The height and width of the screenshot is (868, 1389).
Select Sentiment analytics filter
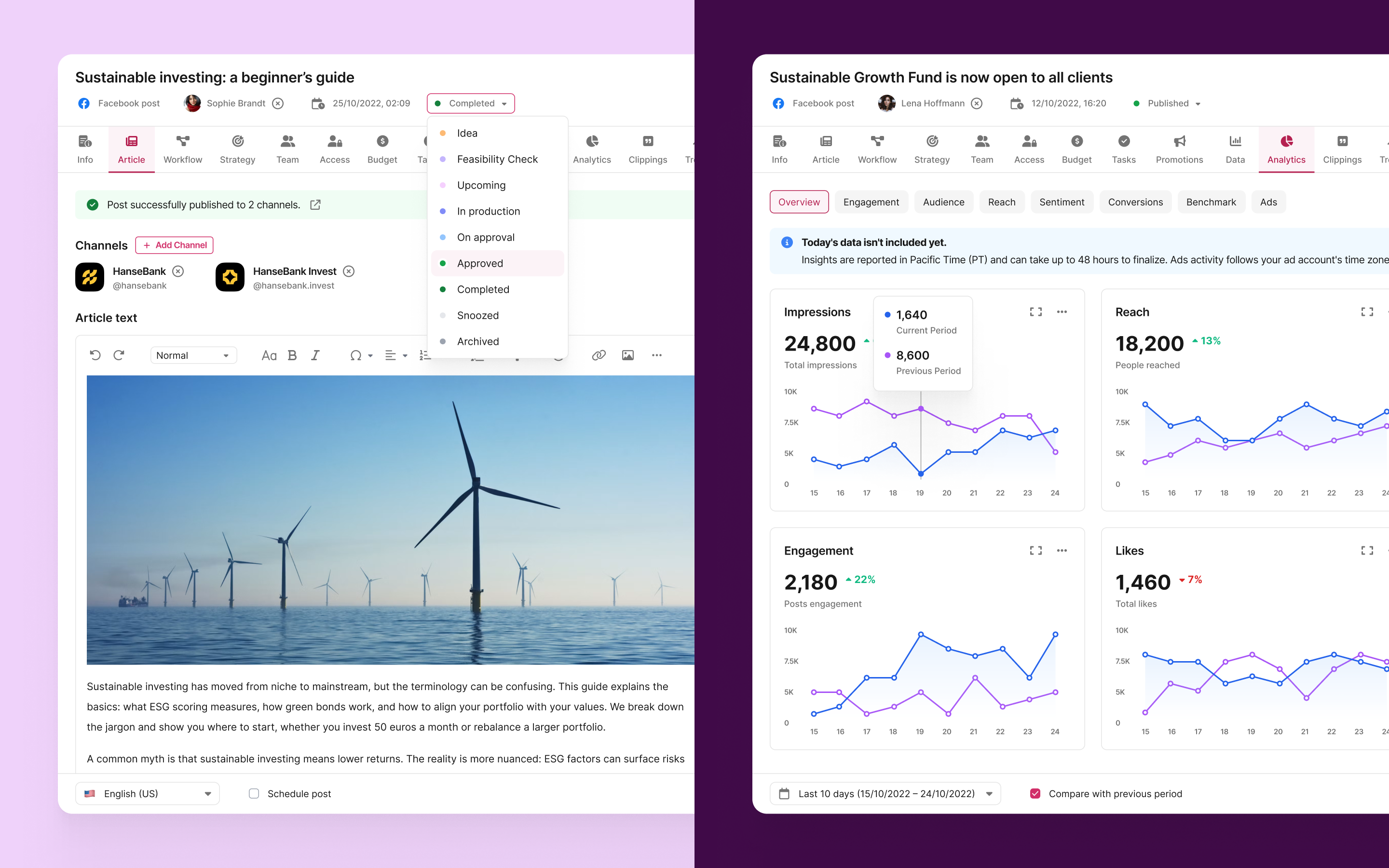1062,202
